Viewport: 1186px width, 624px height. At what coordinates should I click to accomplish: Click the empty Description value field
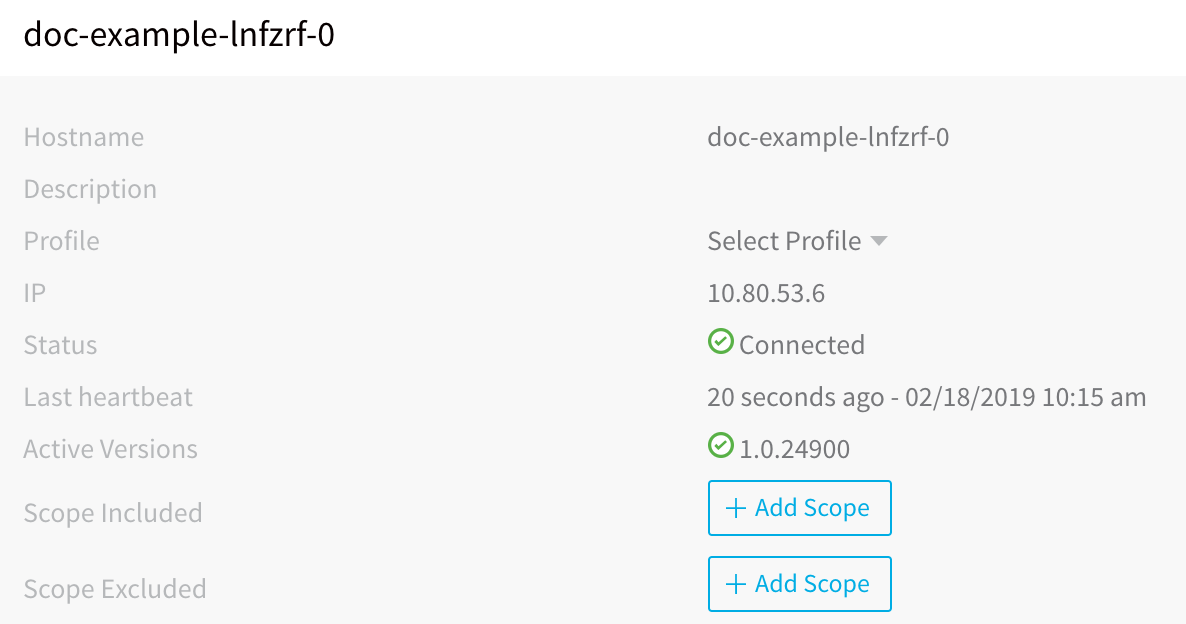927,189
